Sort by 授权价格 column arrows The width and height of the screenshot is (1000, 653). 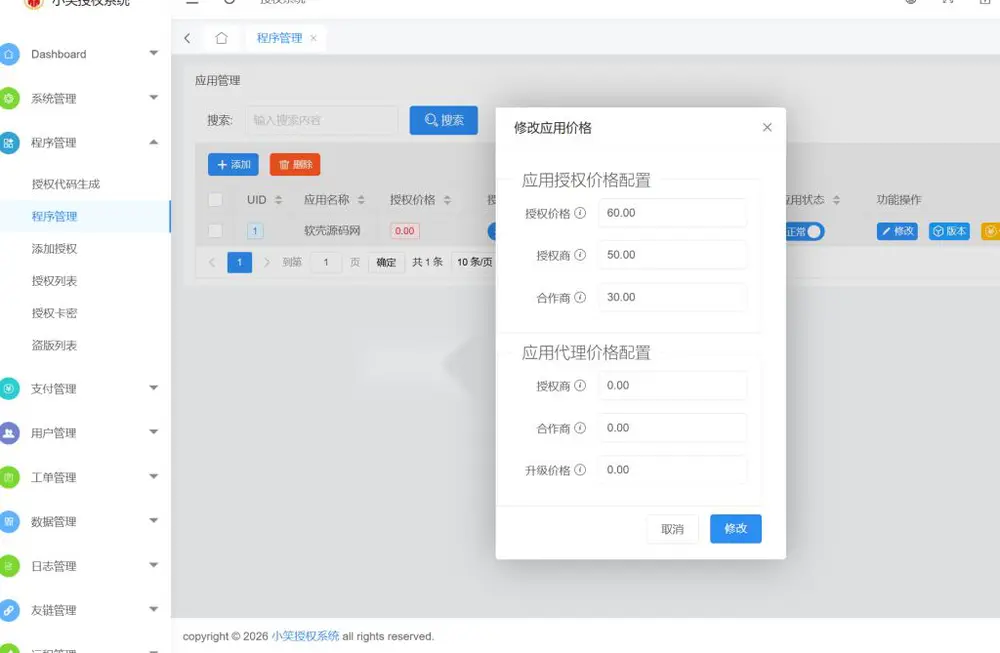pos(447,200)
